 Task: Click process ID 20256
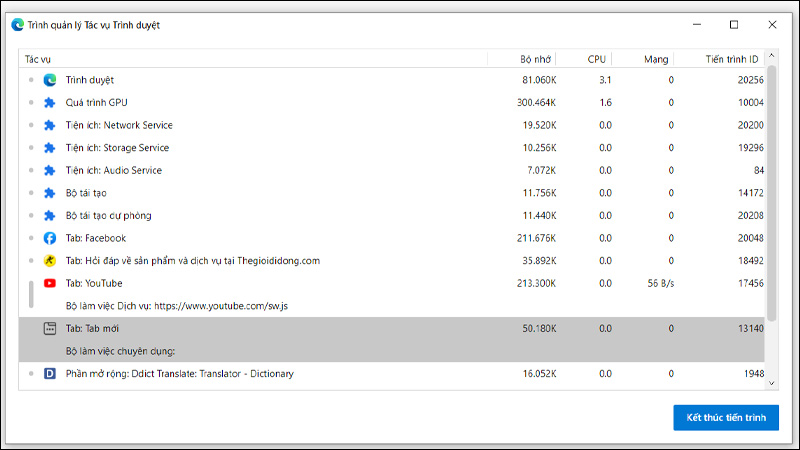click(751, 80)
